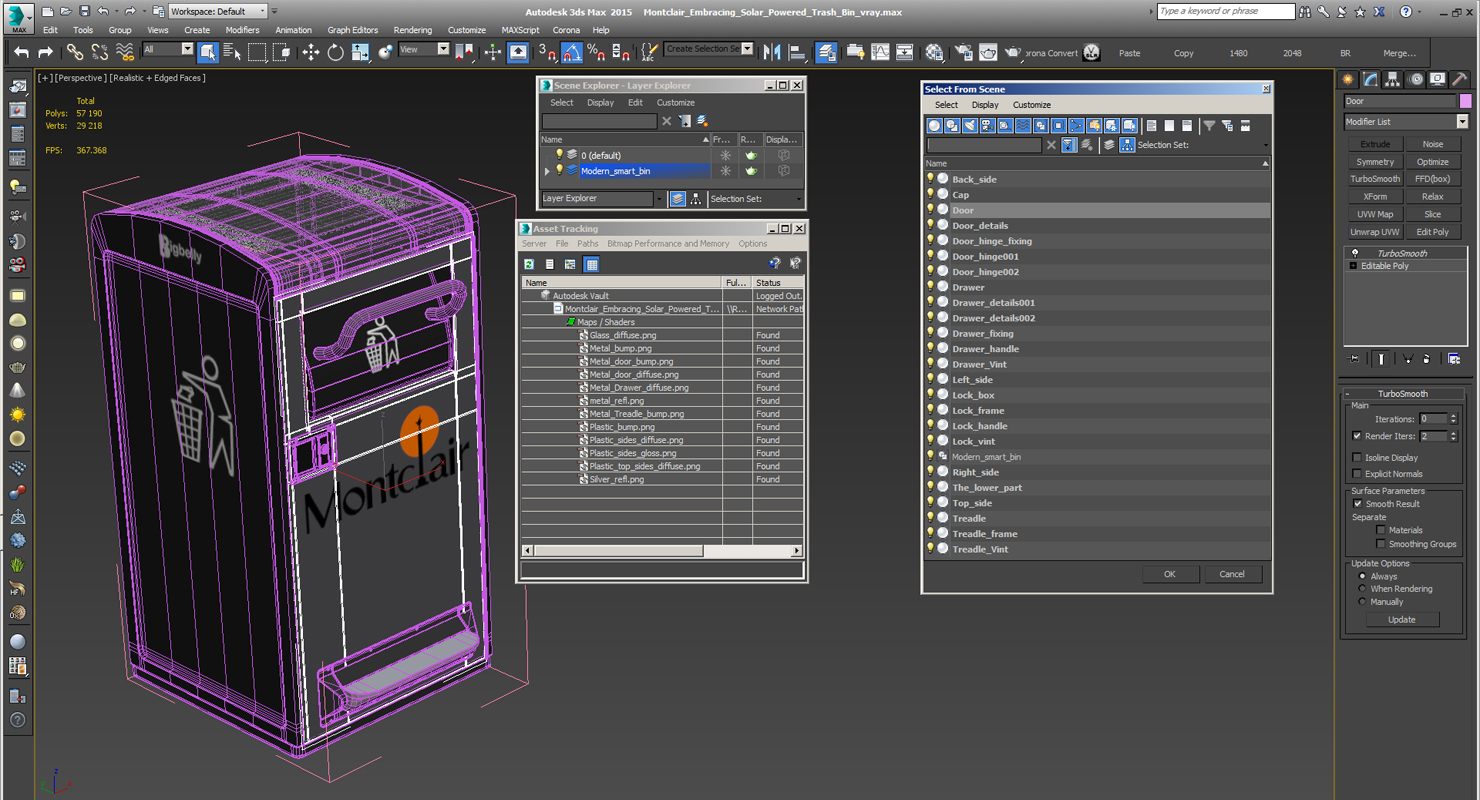Image resolution: width=1480 pixels, height=800 pixels.
Task: Expand the Modern_smart_bin layer
Action: (x=547, y=171)
